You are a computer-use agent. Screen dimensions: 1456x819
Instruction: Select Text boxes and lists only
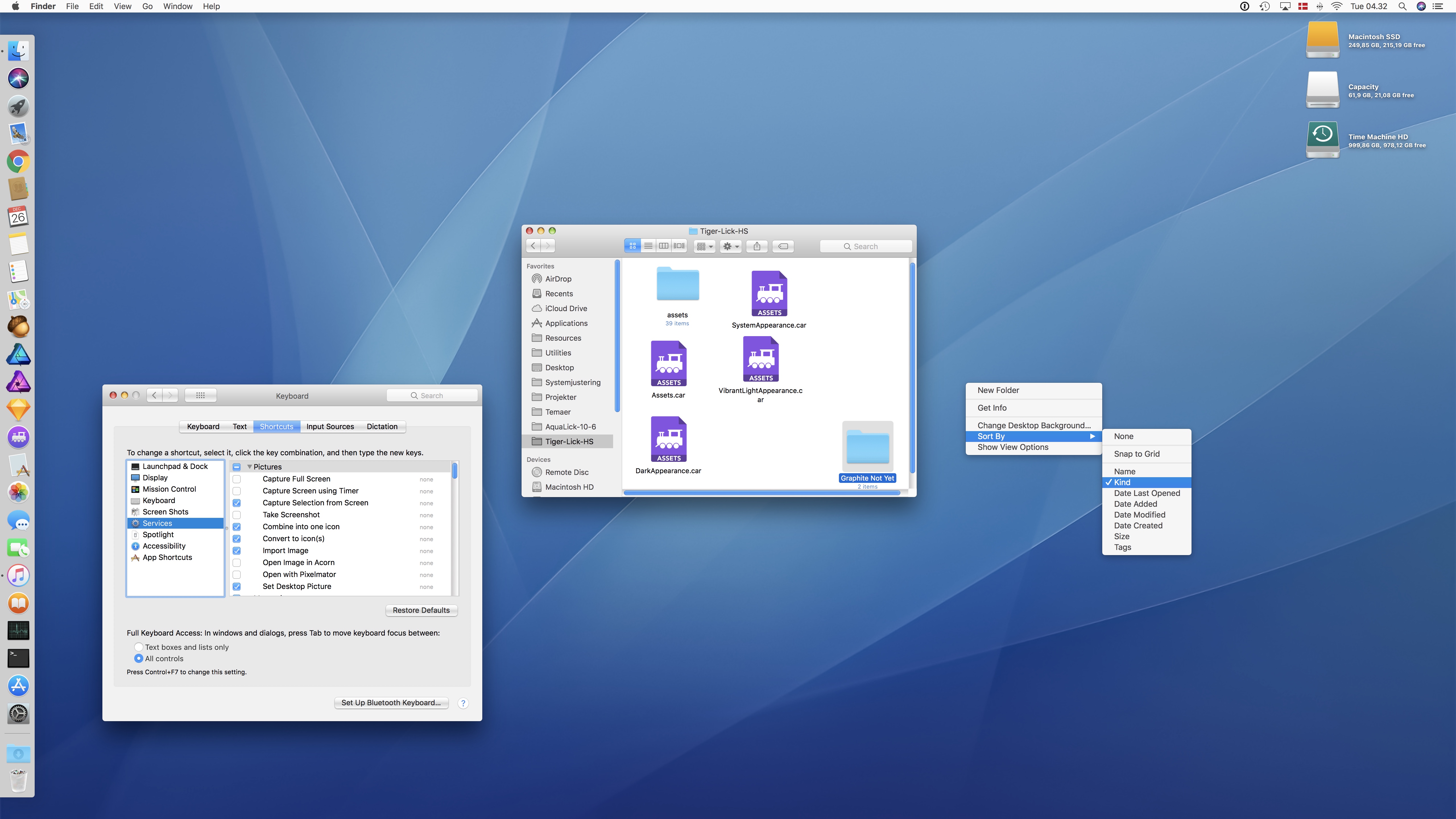click(138, 647)
